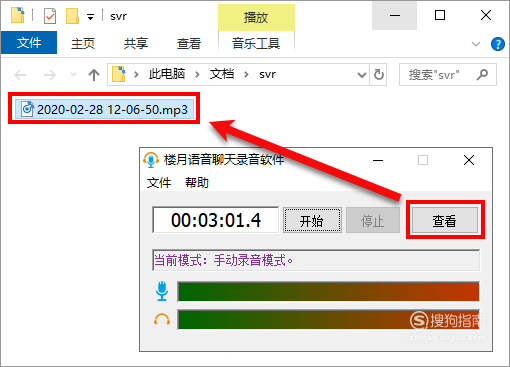The width and height of the screenshot is (510, 367).
Task: Click the orange headphone icon
Action: coord(162,319)
